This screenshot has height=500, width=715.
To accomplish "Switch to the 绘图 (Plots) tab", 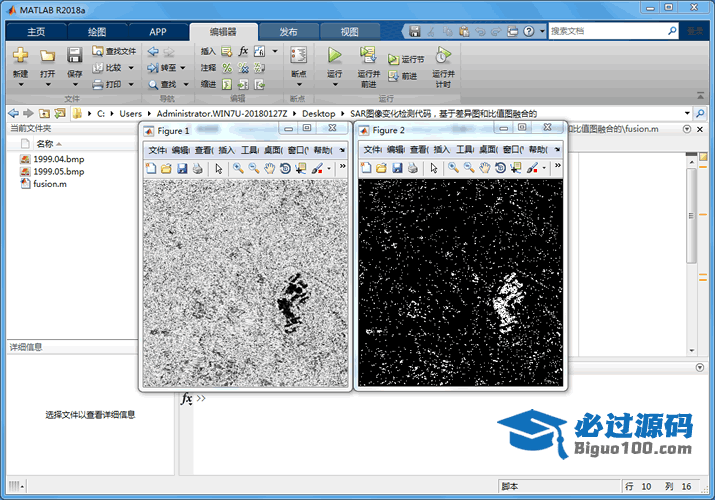I will 97,32.
